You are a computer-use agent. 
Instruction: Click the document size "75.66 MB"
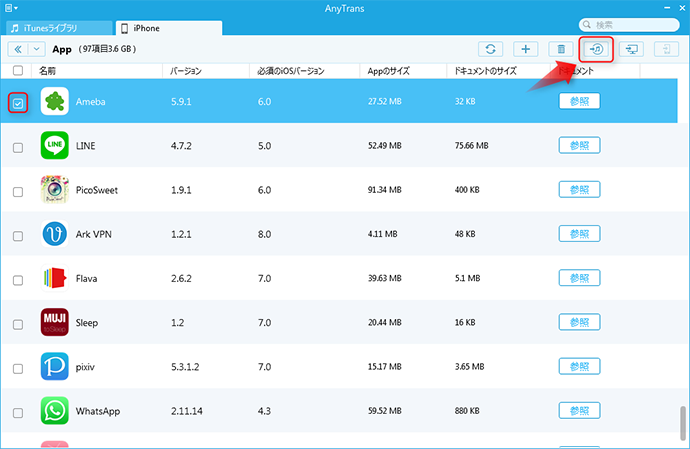(472, 146)
